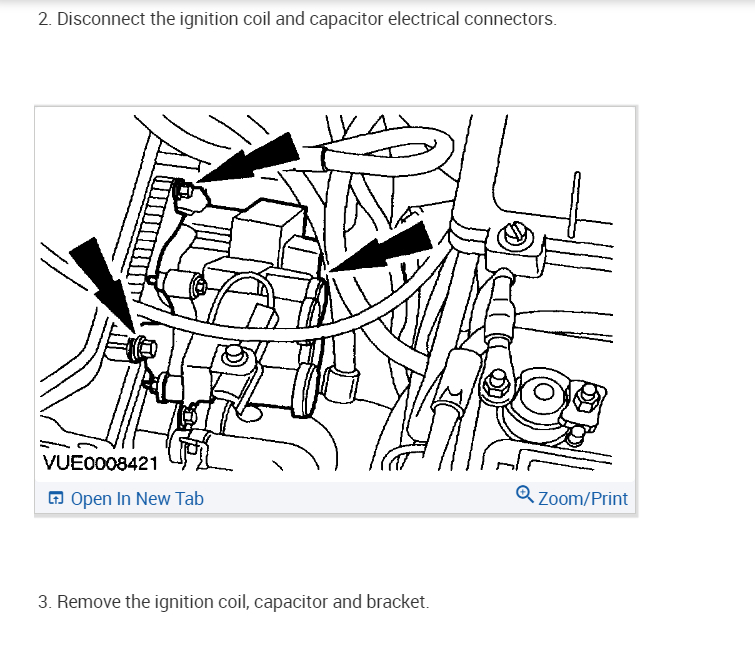
Task: Click the upper-left black arrow pointing at connector
Action: 248,158
